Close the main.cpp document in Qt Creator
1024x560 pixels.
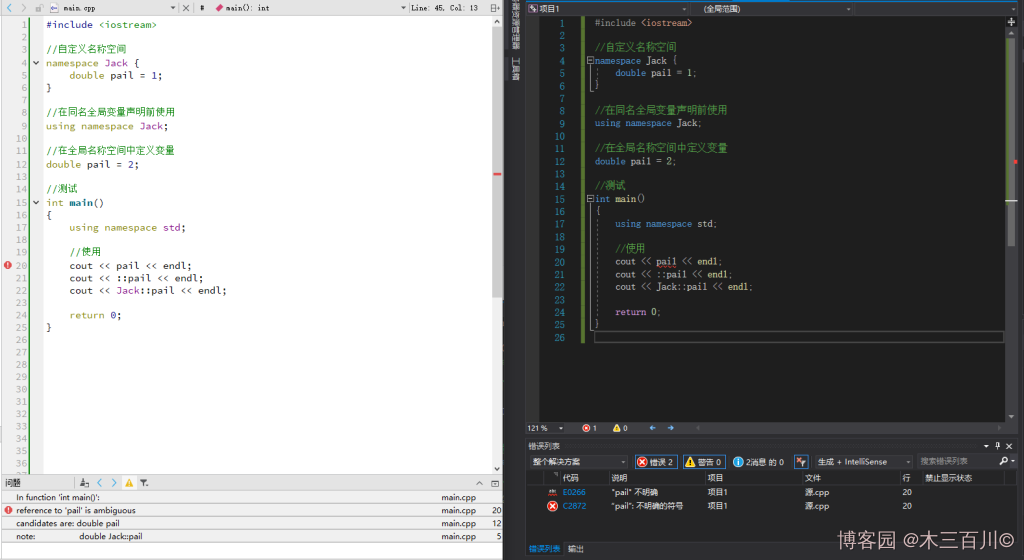(x=185, y=8)
